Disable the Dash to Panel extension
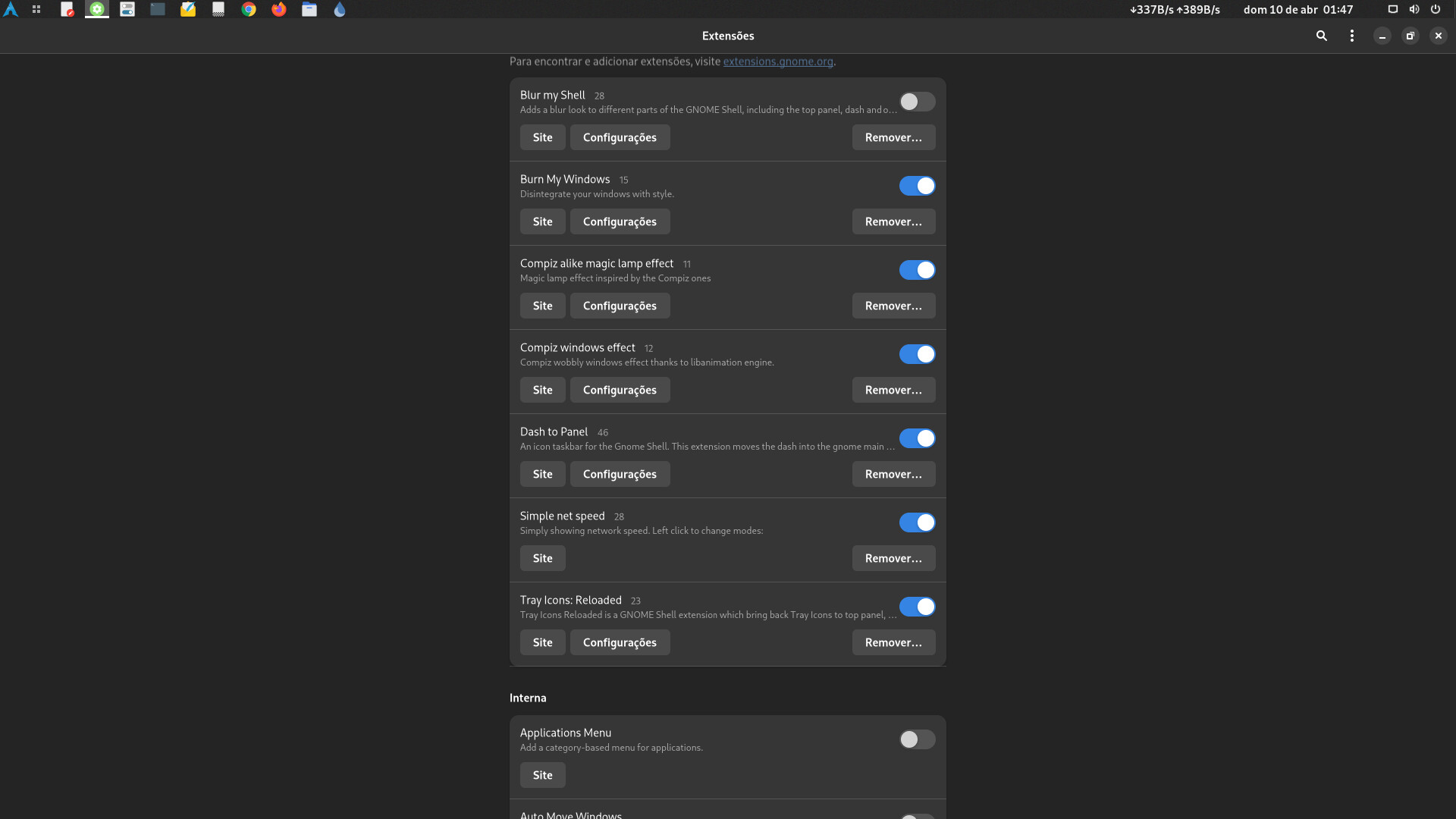1456x819 pixels. [x=918, y=438]
